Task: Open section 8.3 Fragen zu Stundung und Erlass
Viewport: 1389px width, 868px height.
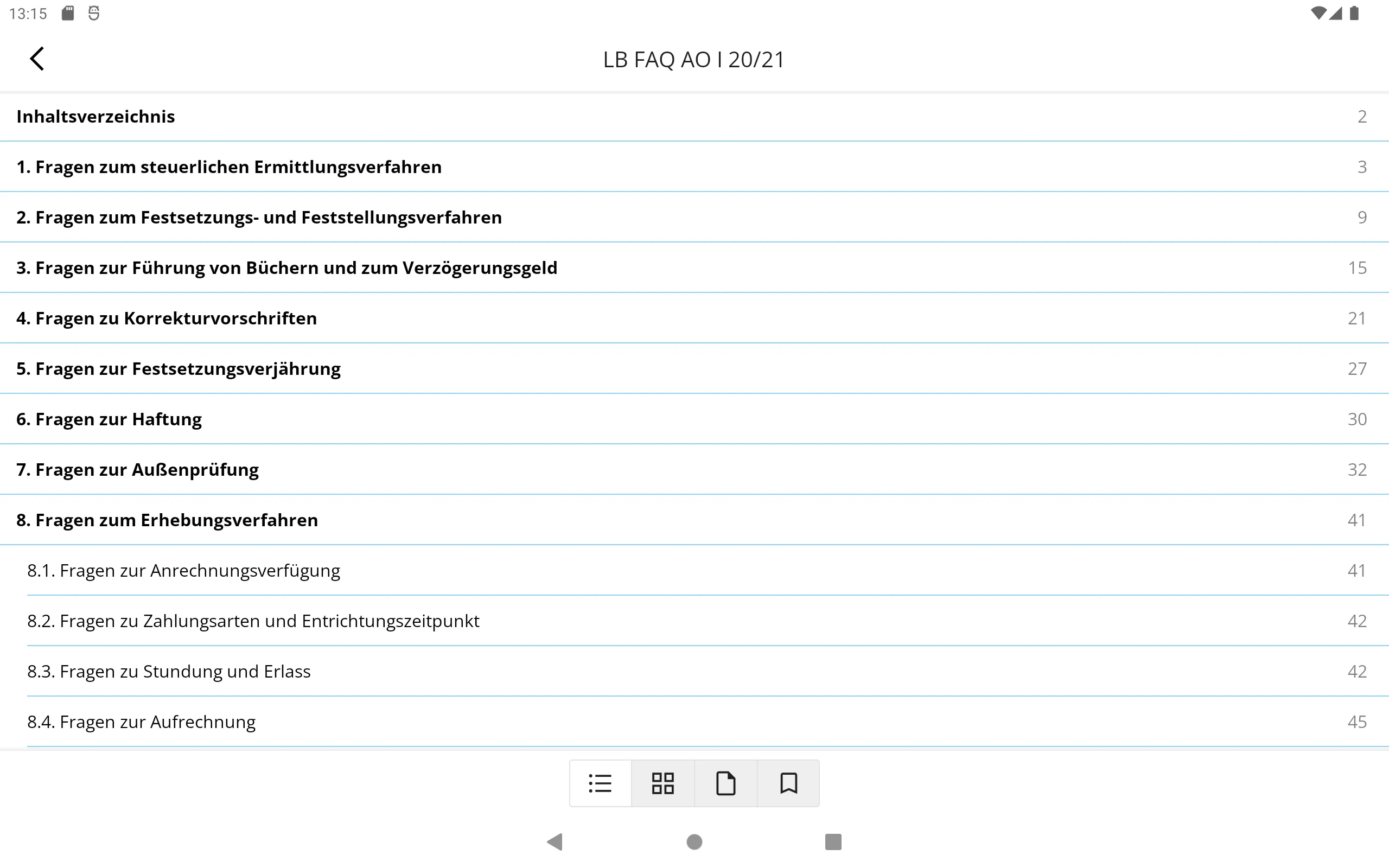Action: tap(694, 672)
